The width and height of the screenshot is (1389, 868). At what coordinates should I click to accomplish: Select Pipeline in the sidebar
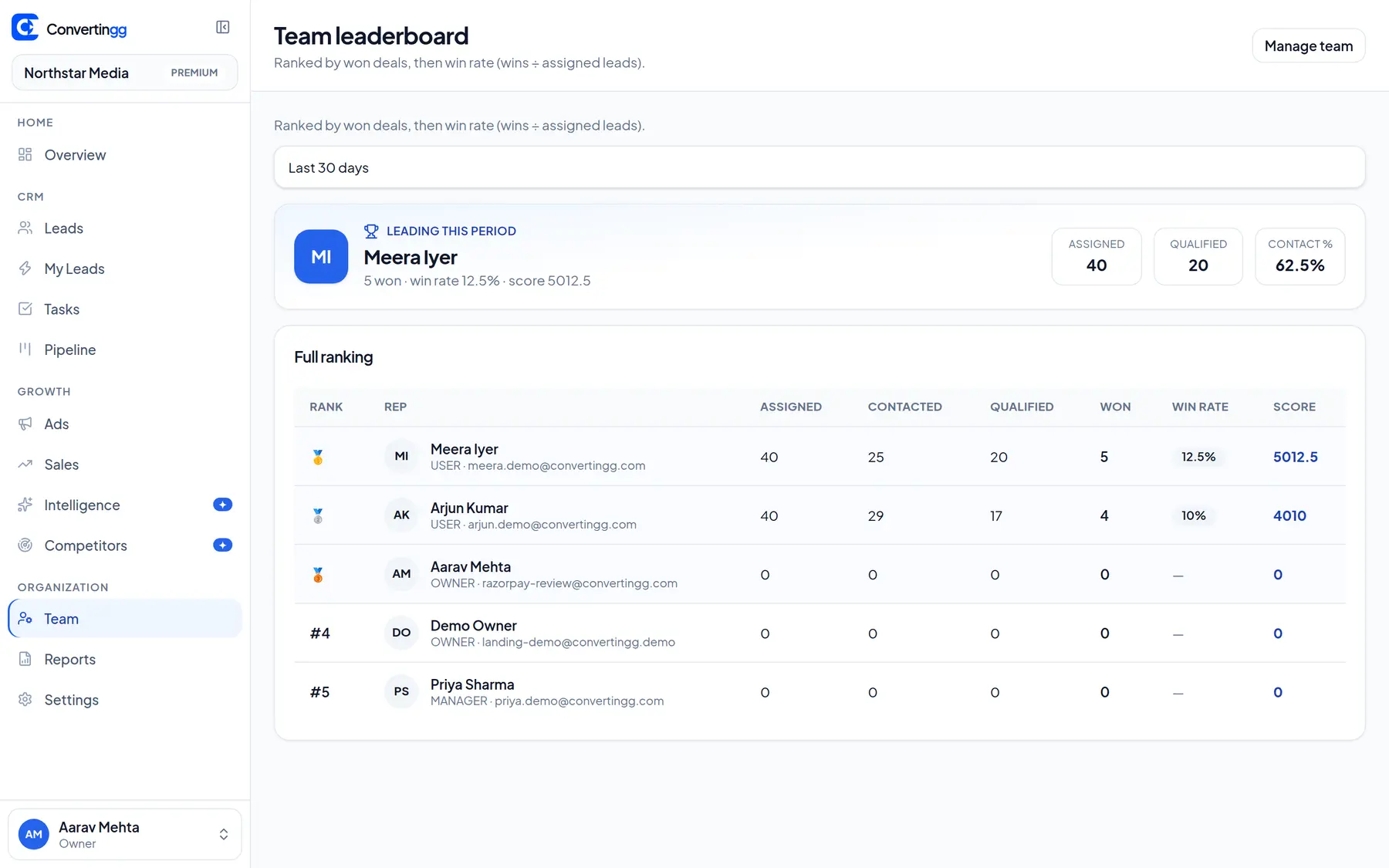(x=124, y=350)
